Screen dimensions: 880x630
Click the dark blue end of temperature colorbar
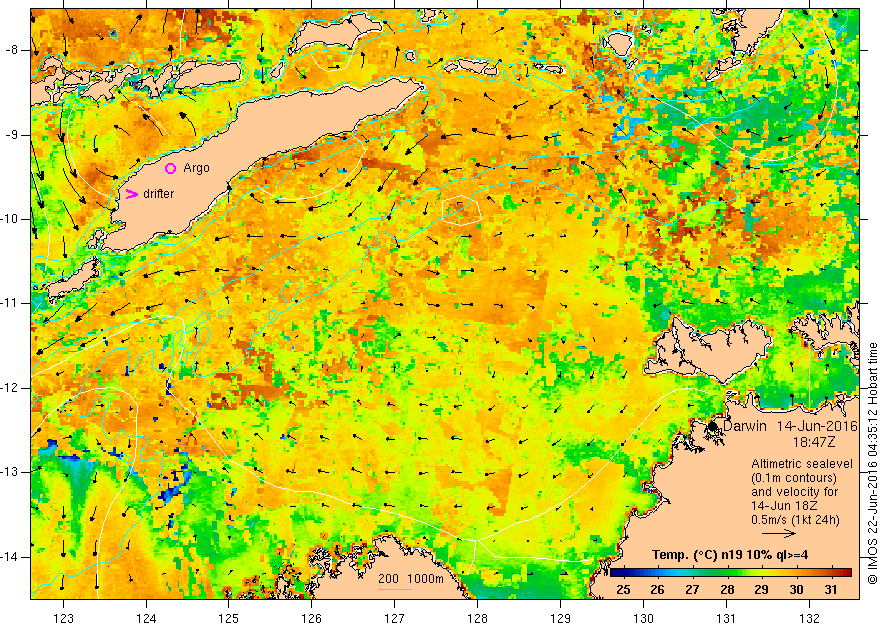pos(614,573)
